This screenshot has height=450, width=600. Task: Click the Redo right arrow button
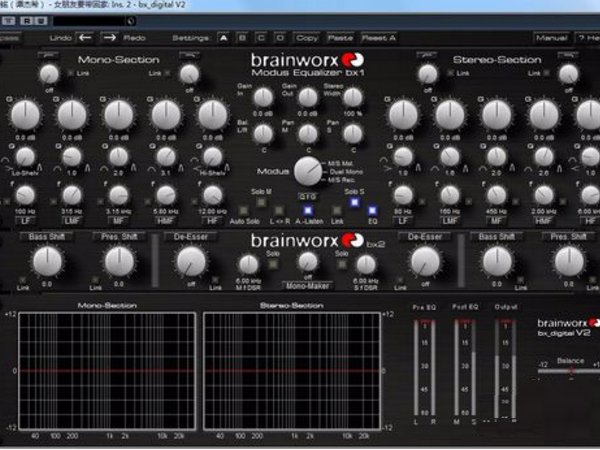click(109, 38)
